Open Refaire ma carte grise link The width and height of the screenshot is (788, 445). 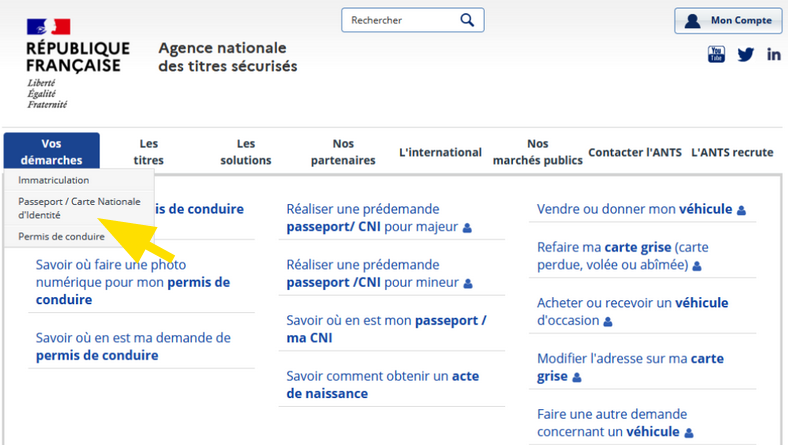(623, 256)
